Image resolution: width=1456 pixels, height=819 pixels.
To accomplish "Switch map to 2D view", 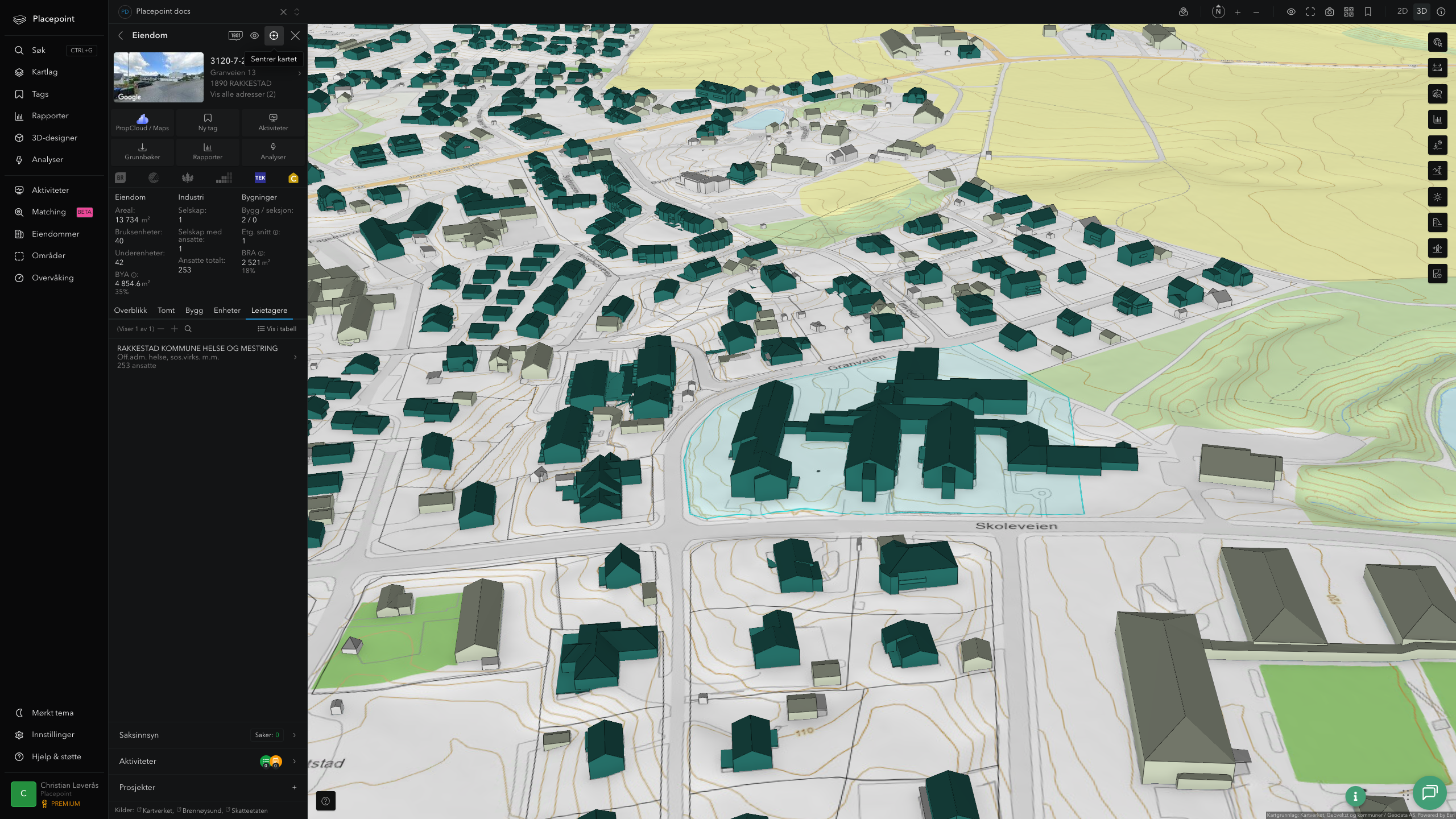I will (x=1402, y=11).
